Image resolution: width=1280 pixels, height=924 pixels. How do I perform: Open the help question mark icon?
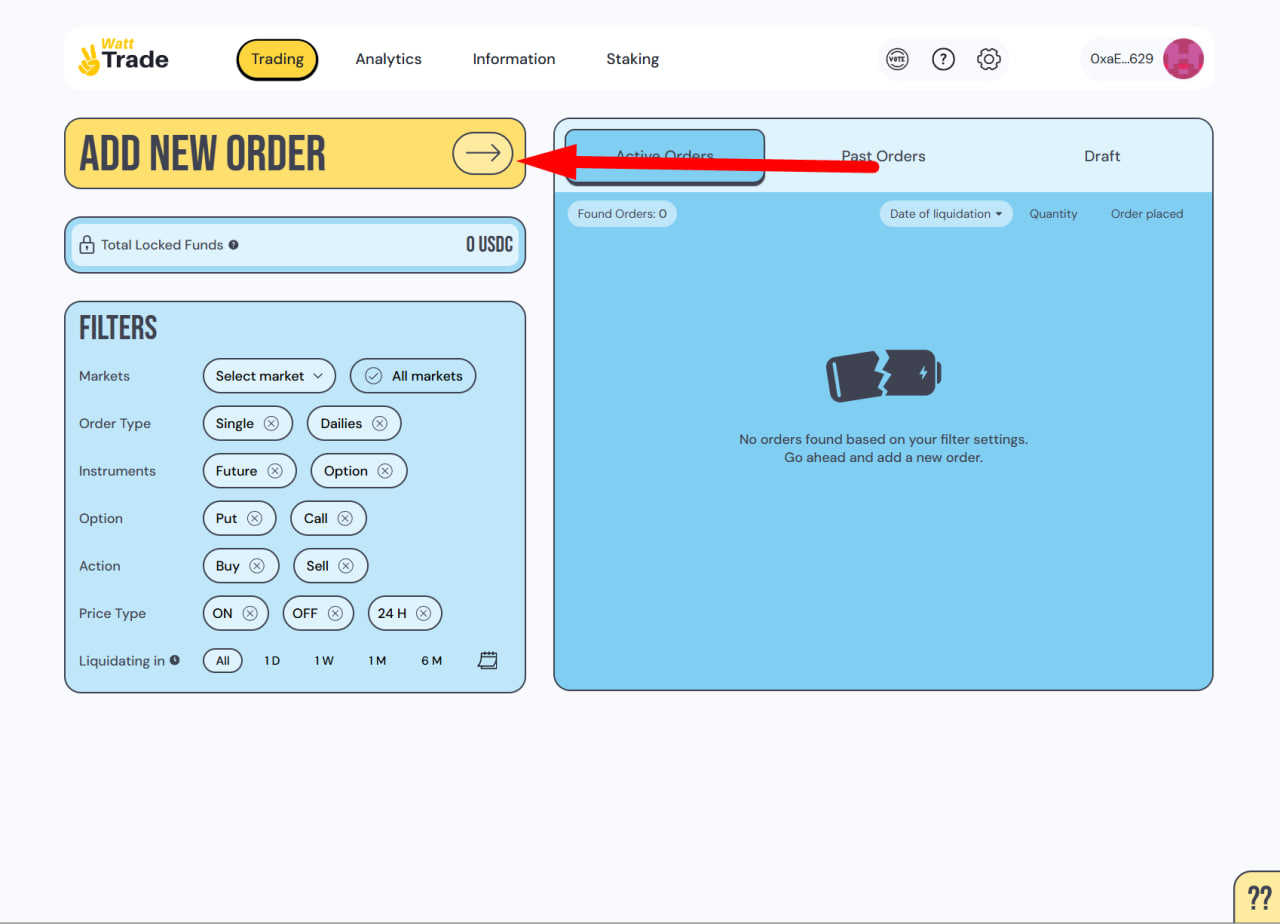(x=943, y=59)
